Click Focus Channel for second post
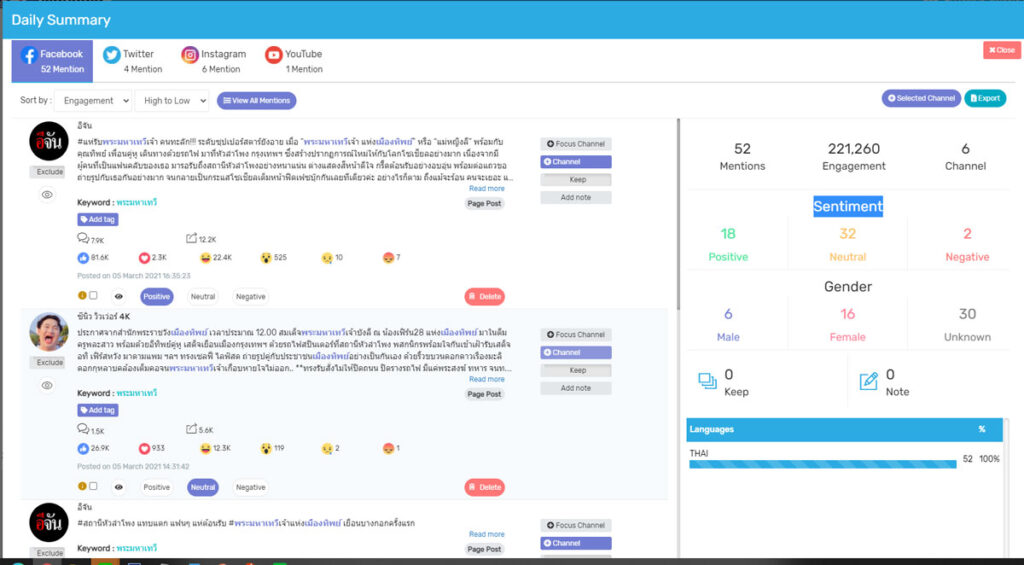Viewport: 1024px width, 565px height. tap(576, 334)
